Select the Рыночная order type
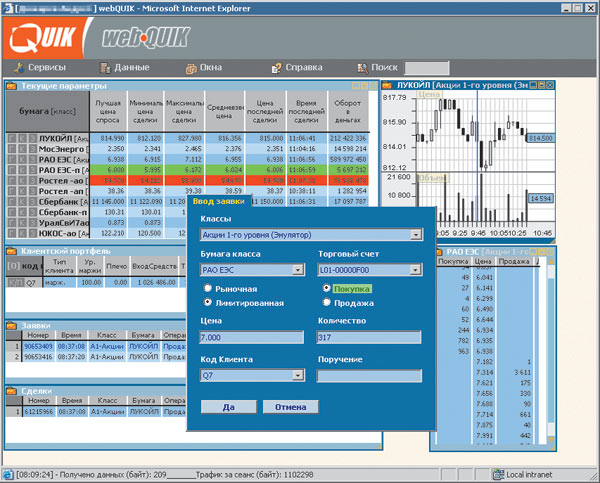Viewport: 600px width, 483px height. [x=208, y=288]
